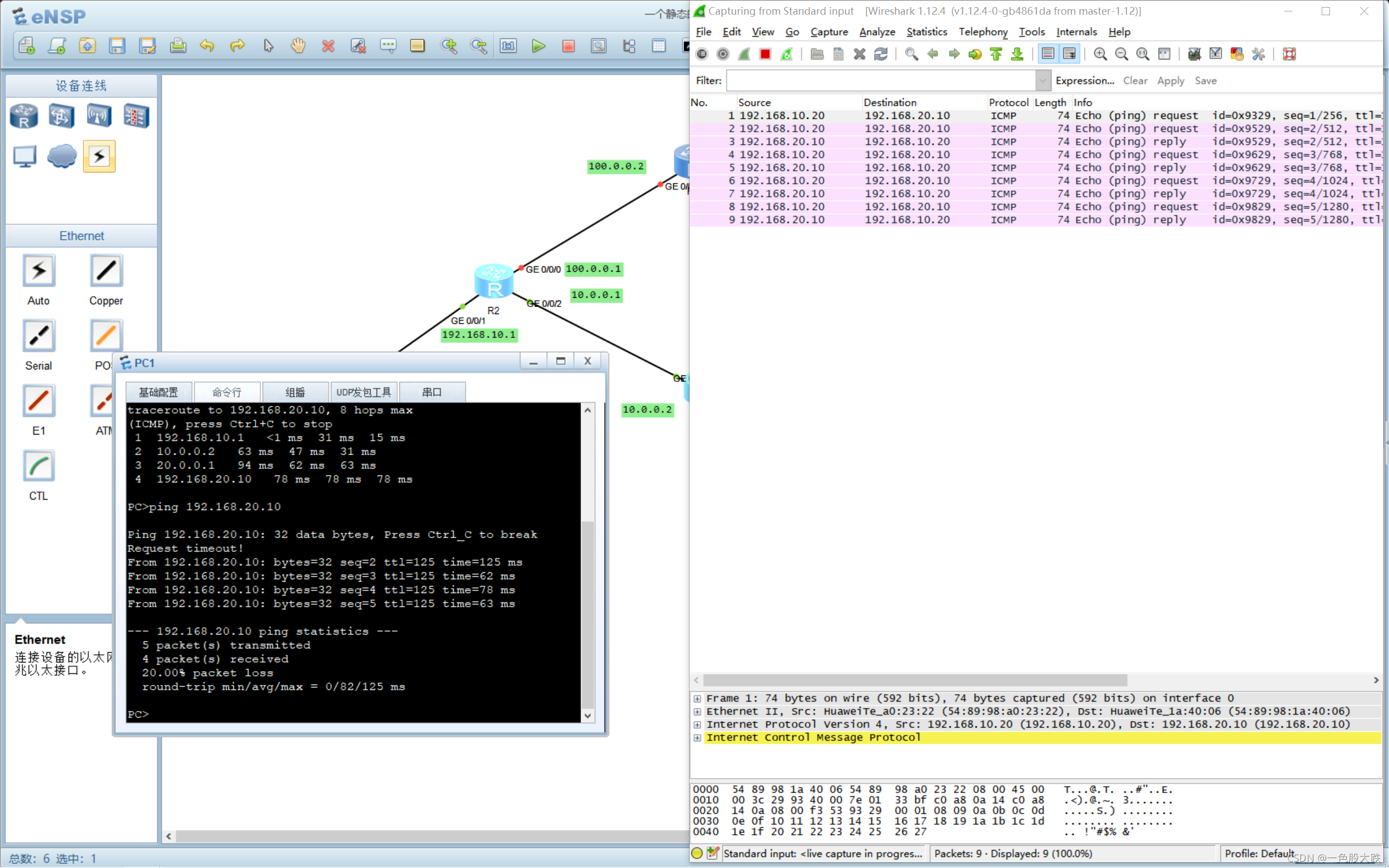Screen dimensions: 1389x868
Task: Open the Wireshark Help menu
Action: click(1119, 32)
